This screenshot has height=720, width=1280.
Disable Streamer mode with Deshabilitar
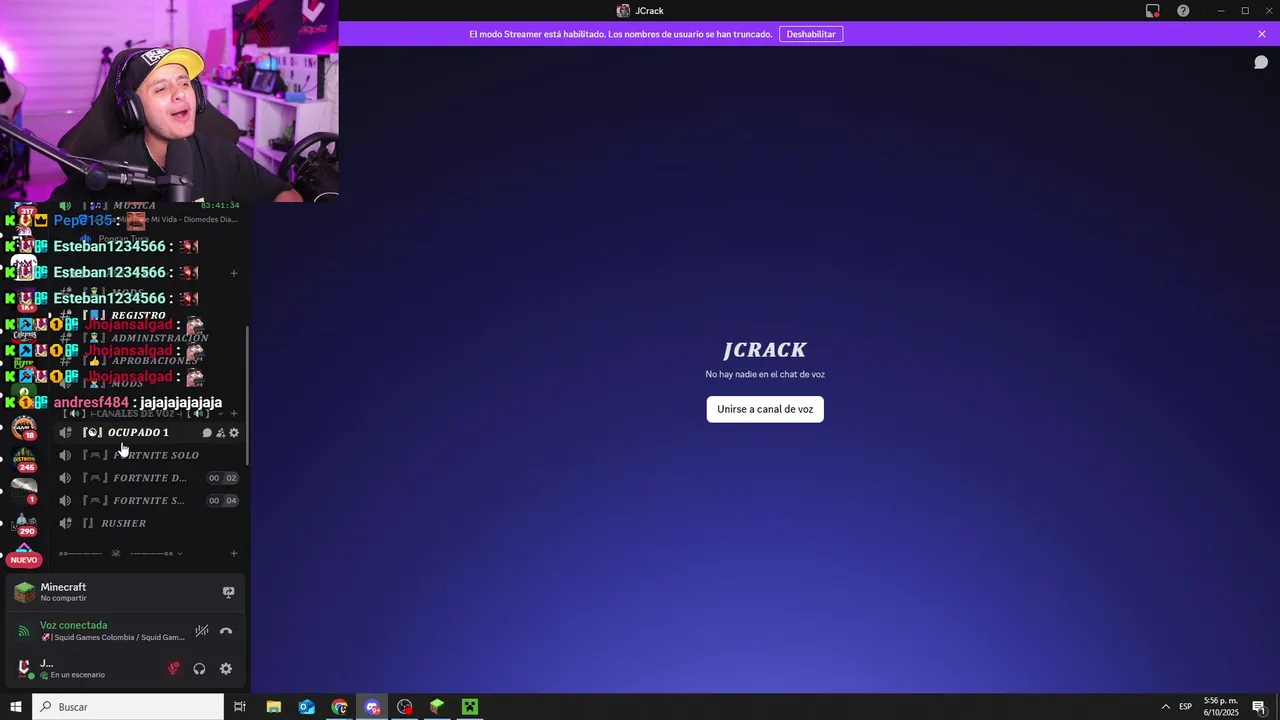click(811, 34)
